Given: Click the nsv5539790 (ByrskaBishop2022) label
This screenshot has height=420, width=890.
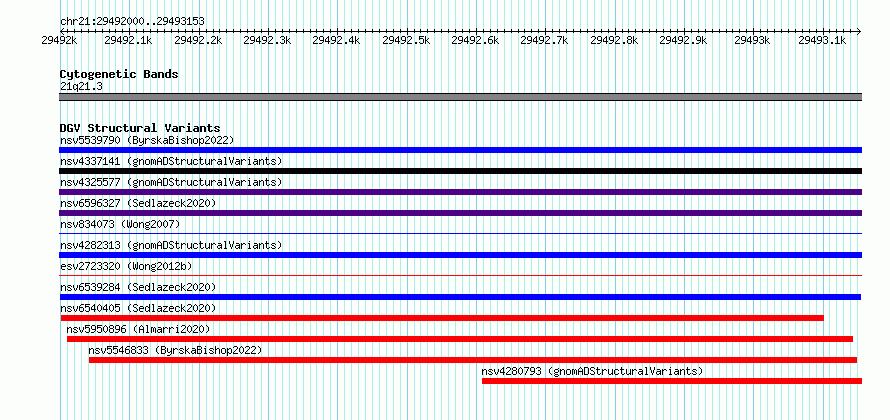Looking at the screenshot, I should pyautogui.click(x=147, y=140).
